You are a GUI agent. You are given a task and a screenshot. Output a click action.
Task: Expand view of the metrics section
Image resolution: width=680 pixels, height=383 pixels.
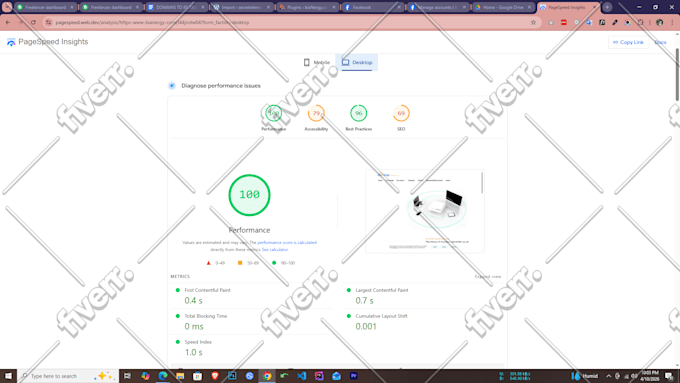point(487,276)
